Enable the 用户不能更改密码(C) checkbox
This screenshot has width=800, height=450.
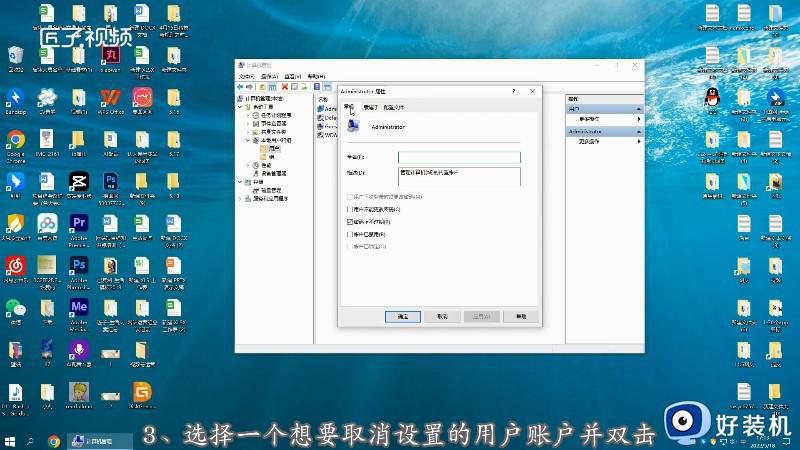click(x=350, y=209)
